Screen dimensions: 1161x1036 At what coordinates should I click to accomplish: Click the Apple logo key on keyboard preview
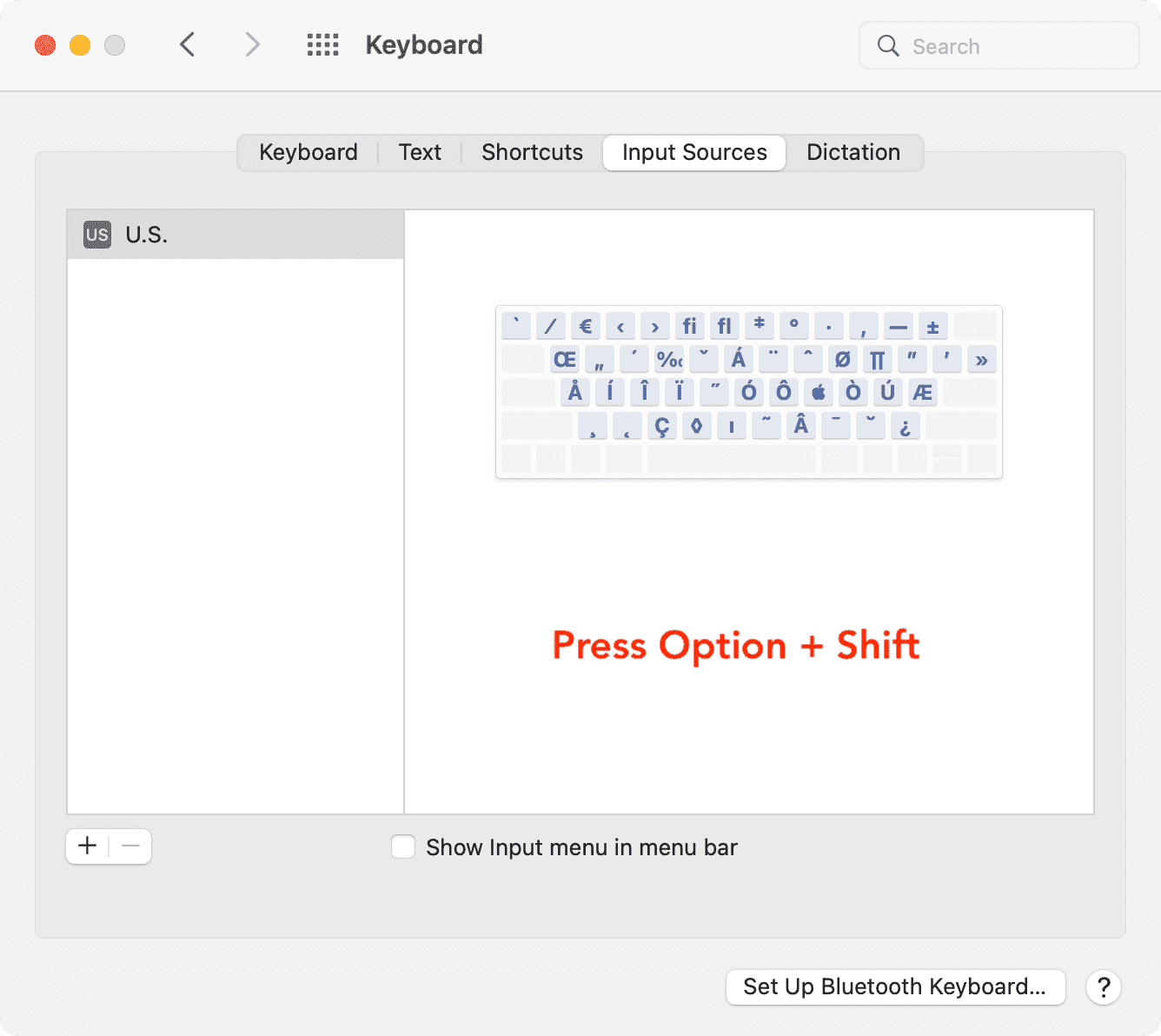tap(819, 393)
